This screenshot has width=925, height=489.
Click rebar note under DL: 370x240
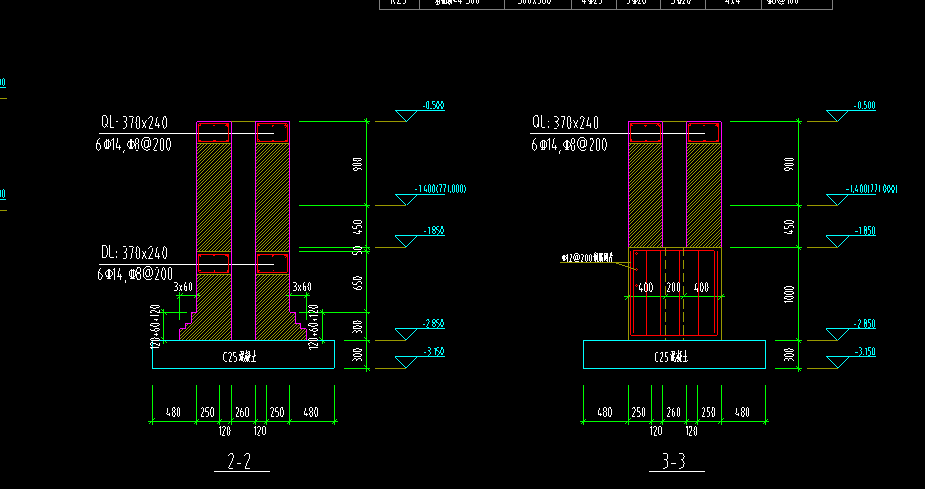point(135,274)
